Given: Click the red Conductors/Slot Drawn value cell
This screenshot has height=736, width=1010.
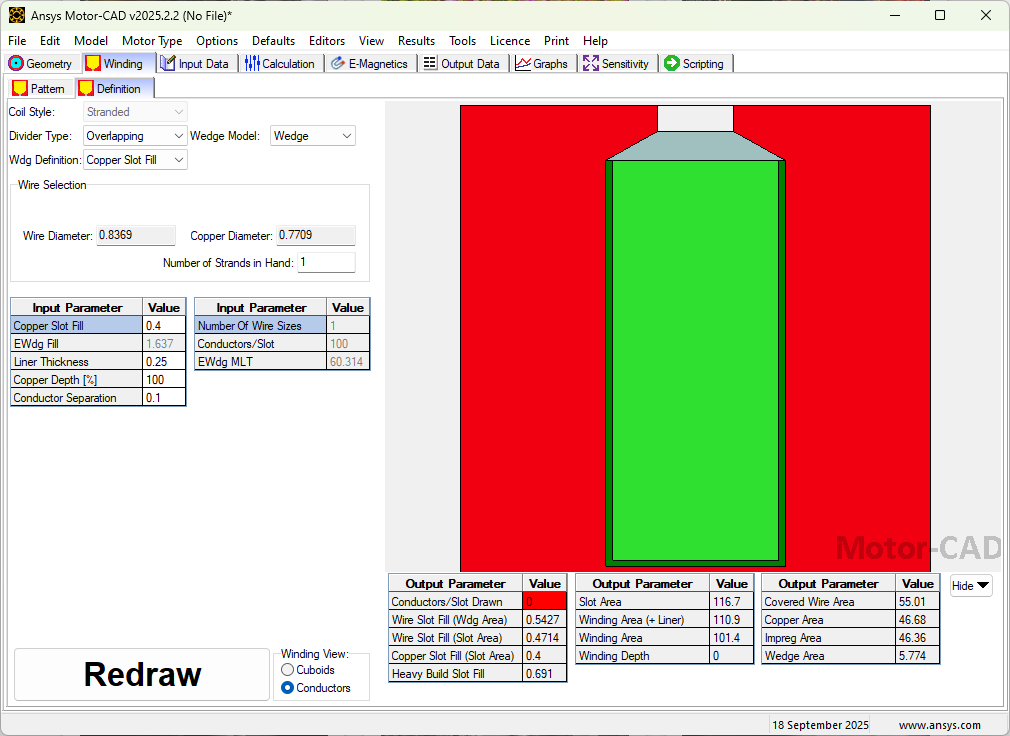Looking at the screenshot, I should point(544,602).
